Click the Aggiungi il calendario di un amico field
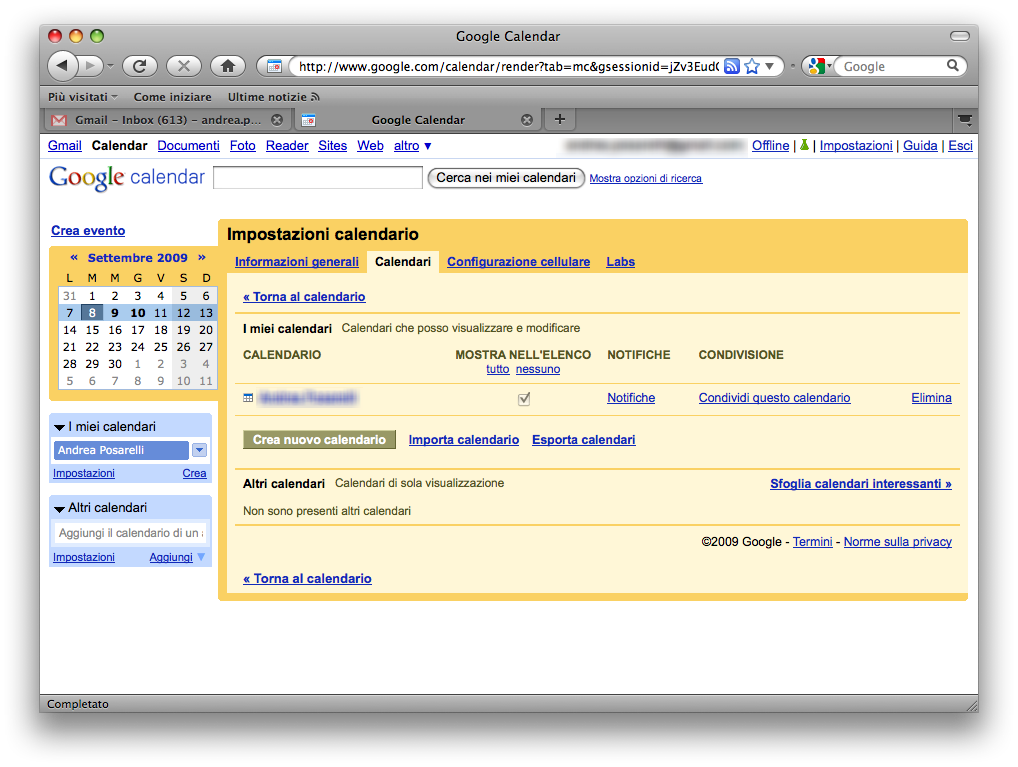The width and height of the screenshot is (1018, 767). [x=130, y=533]
